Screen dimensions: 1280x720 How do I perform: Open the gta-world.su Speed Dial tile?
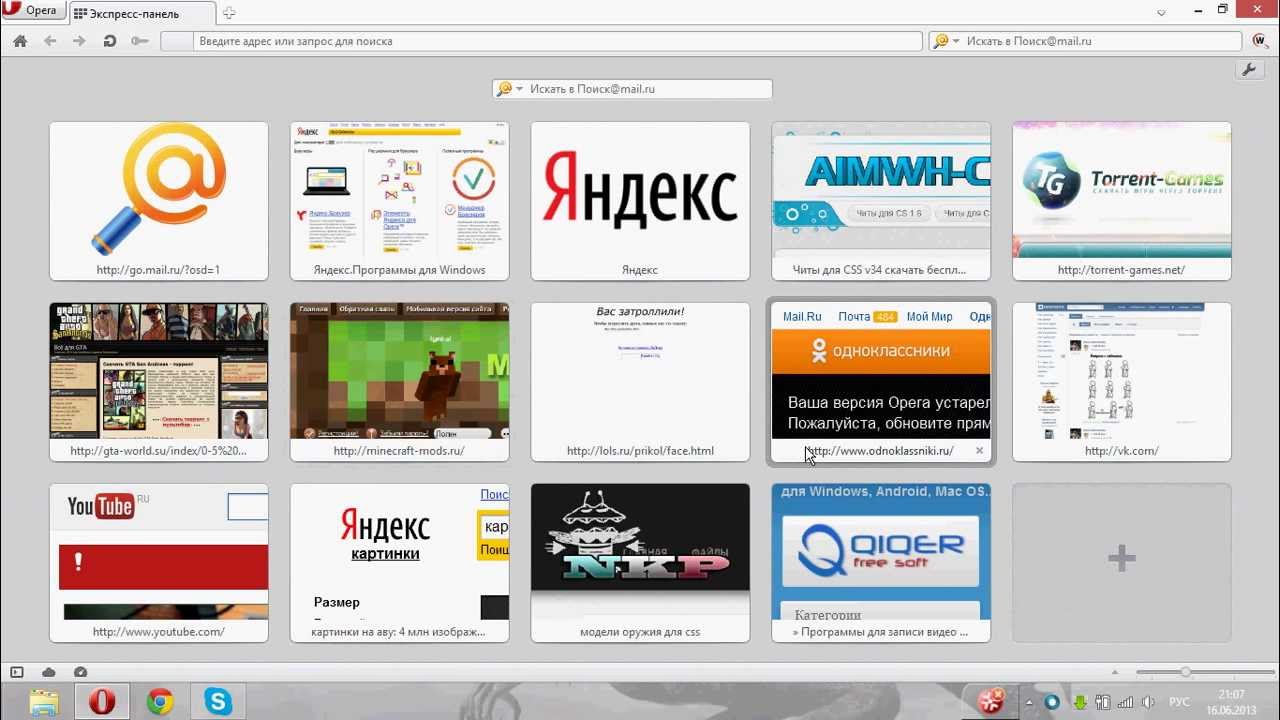(x=158, y=382)
